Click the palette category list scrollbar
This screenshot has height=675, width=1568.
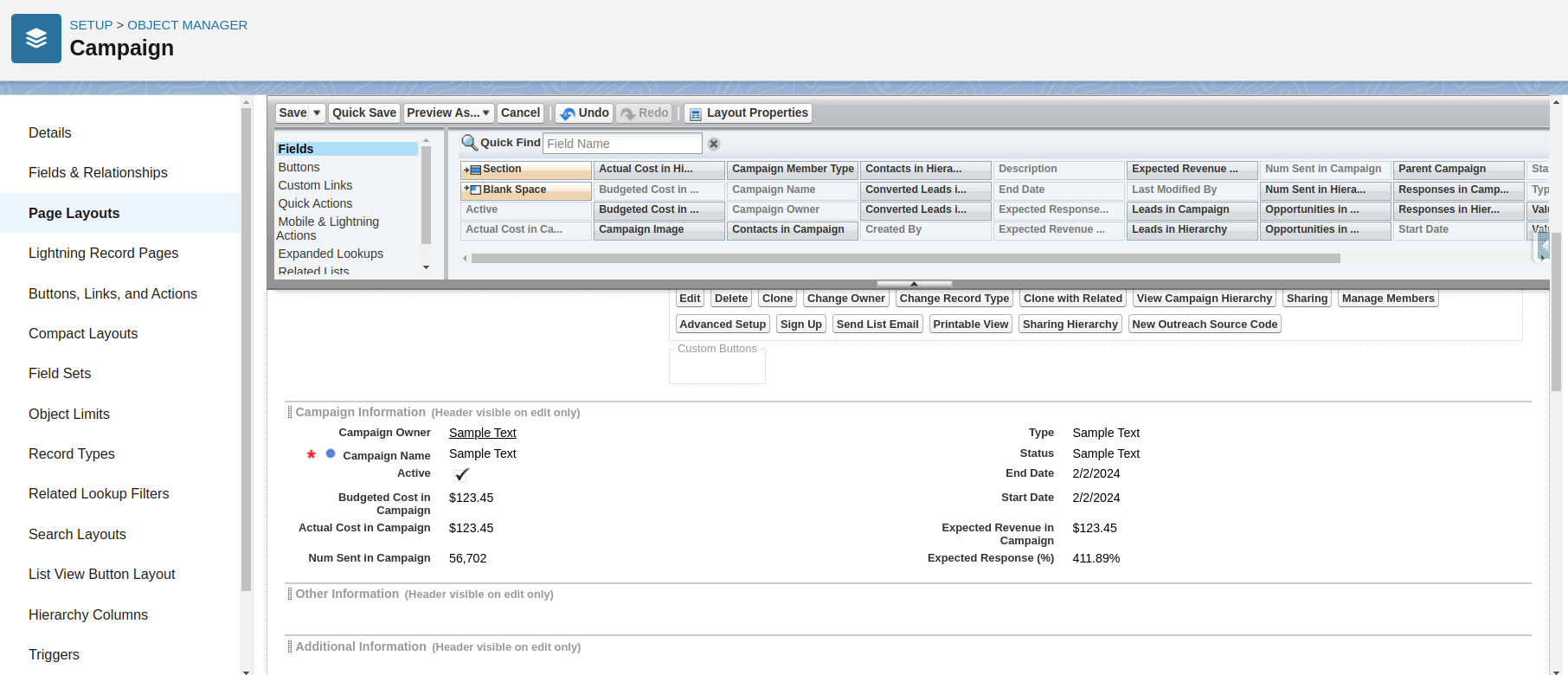426,196
